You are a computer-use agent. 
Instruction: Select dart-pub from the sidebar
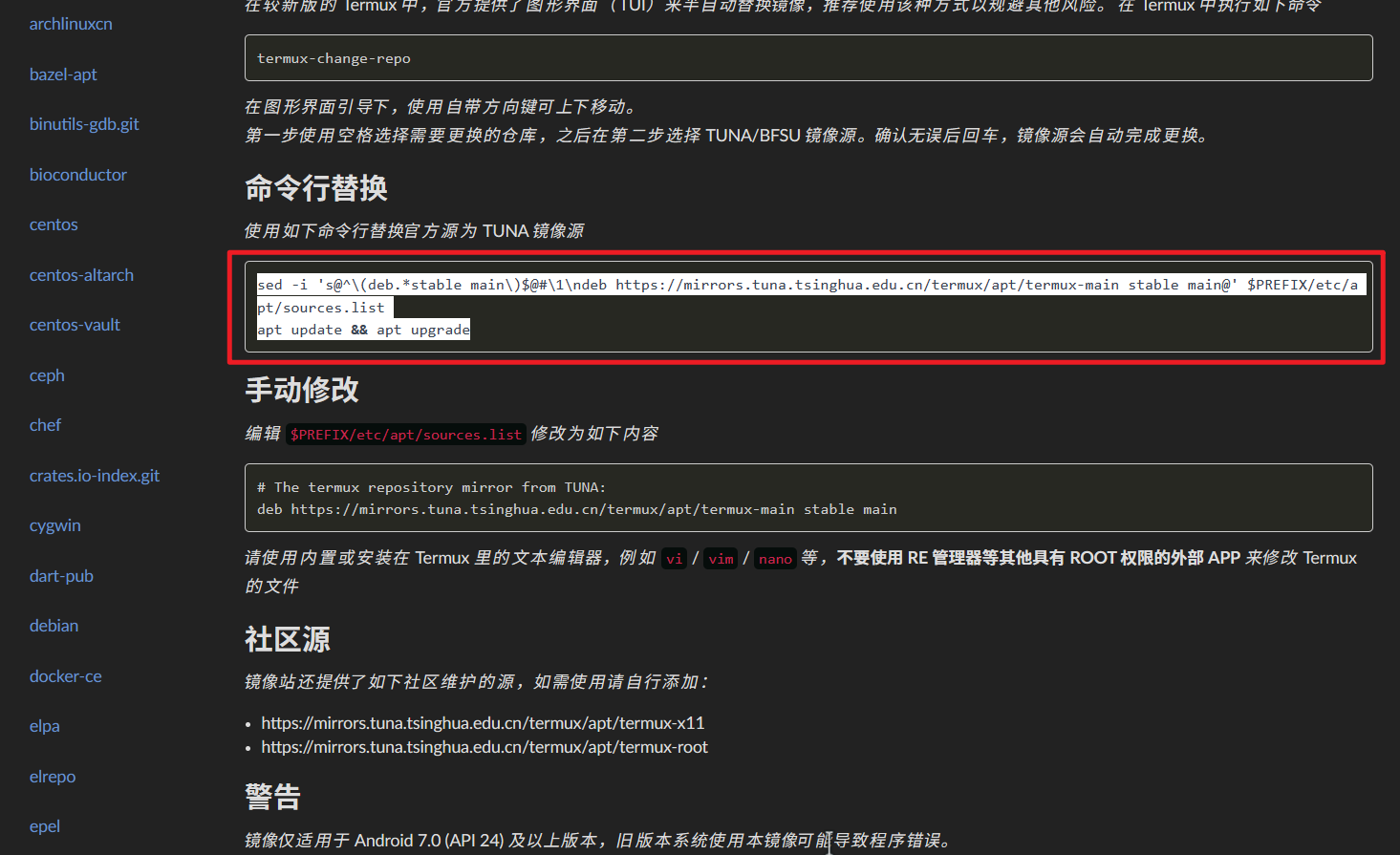pyautogui.click(x=61, y=576)
